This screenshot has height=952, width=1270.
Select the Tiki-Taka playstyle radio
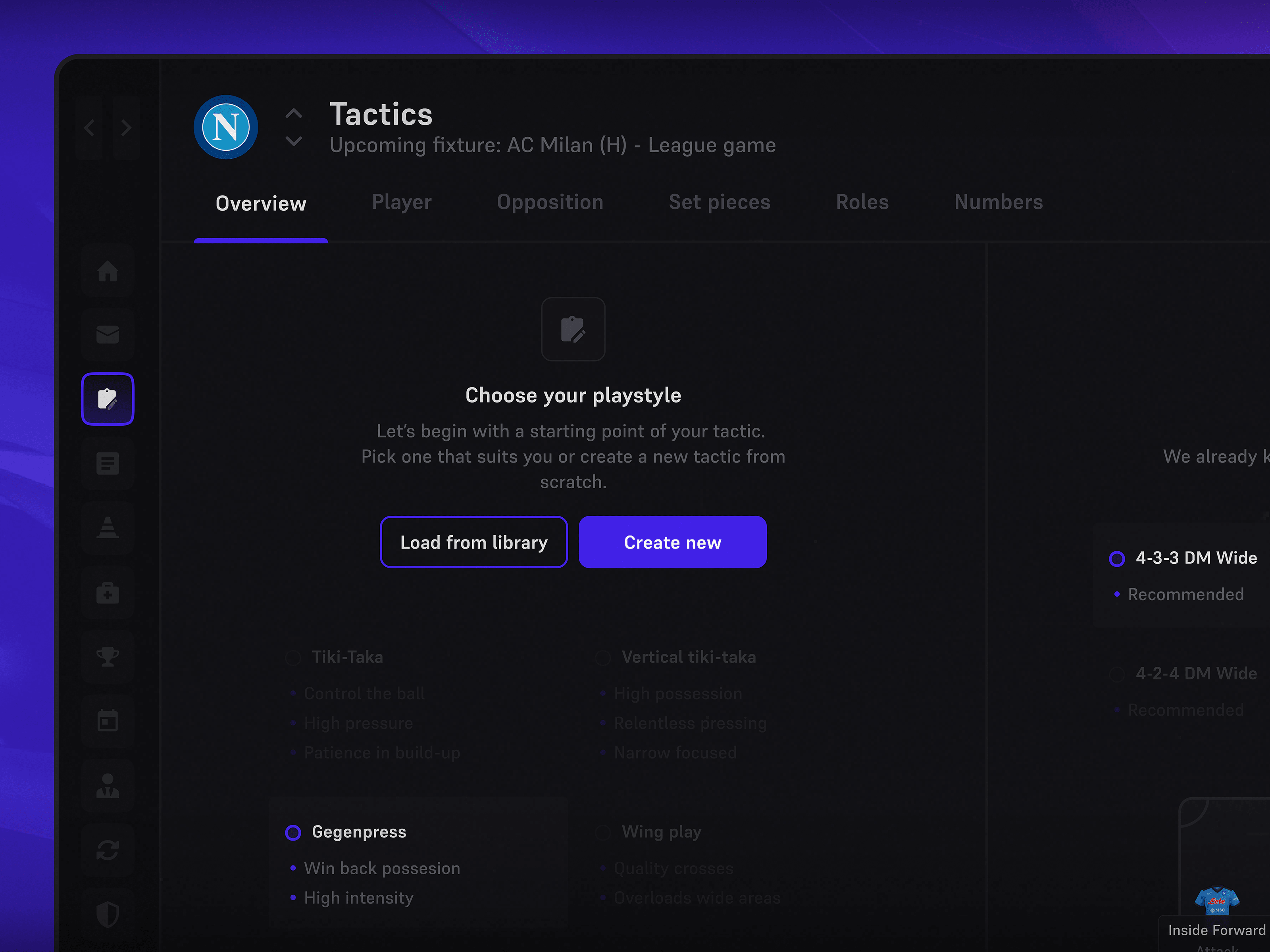click(293, 658)
